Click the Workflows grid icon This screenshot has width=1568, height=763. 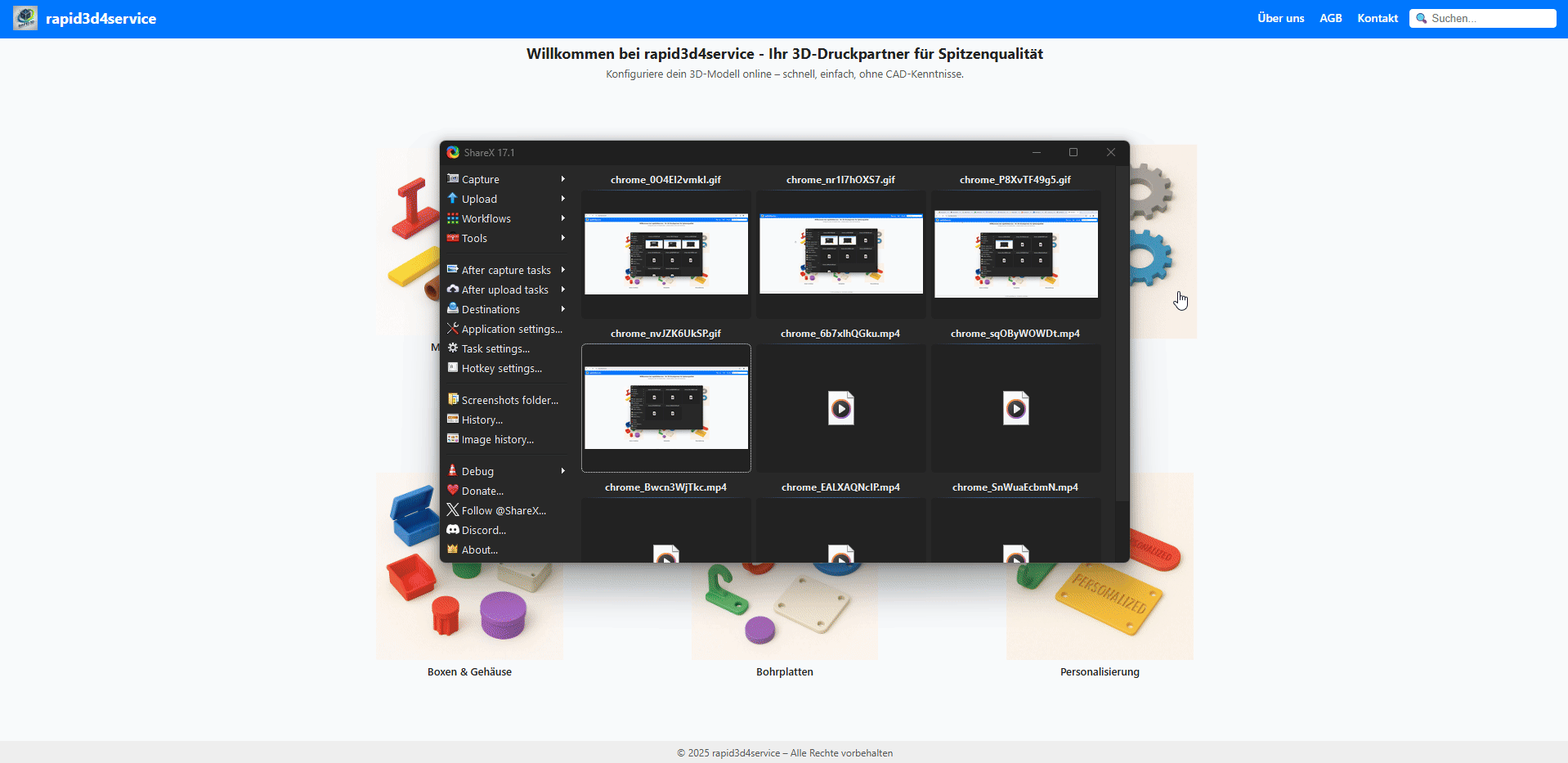[453, 218]
